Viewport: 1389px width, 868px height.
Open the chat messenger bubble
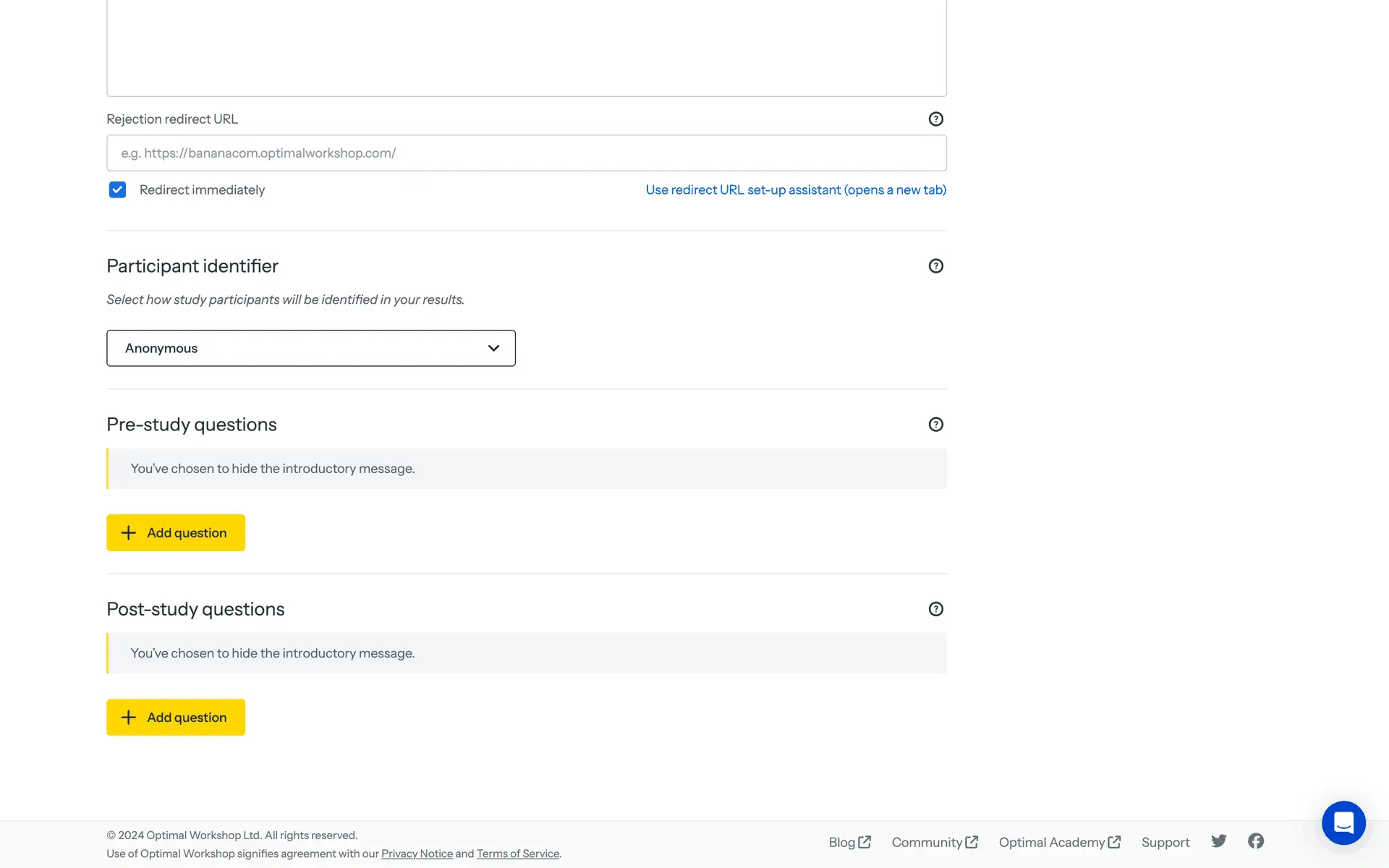[1343, 822]
